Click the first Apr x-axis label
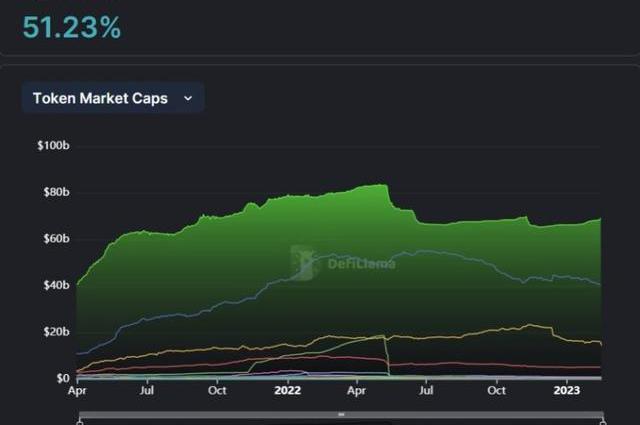 pos(77,393)
